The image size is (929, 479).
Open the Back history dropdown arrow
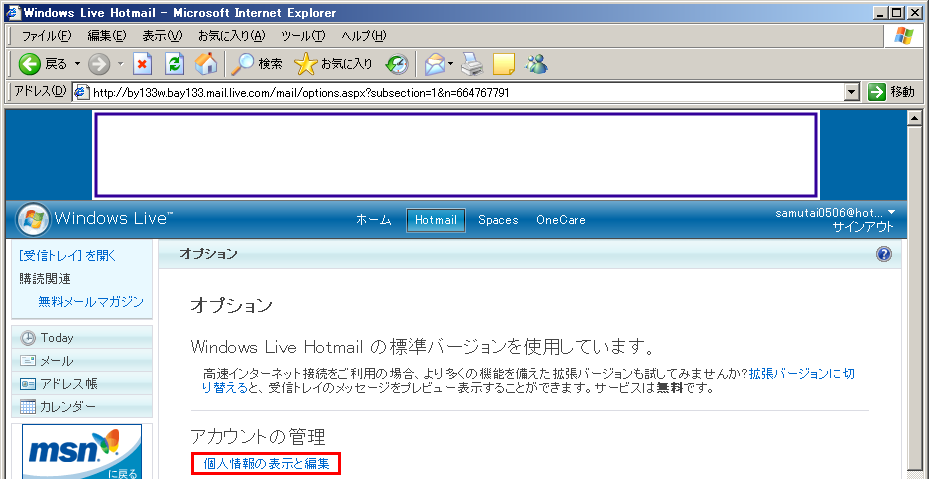click(x=77, y=64)
